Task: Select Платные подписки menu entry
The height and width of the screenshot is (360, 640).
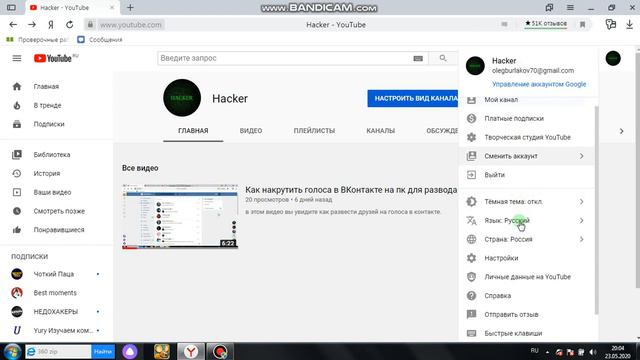Action: click(x=527, y=118)
